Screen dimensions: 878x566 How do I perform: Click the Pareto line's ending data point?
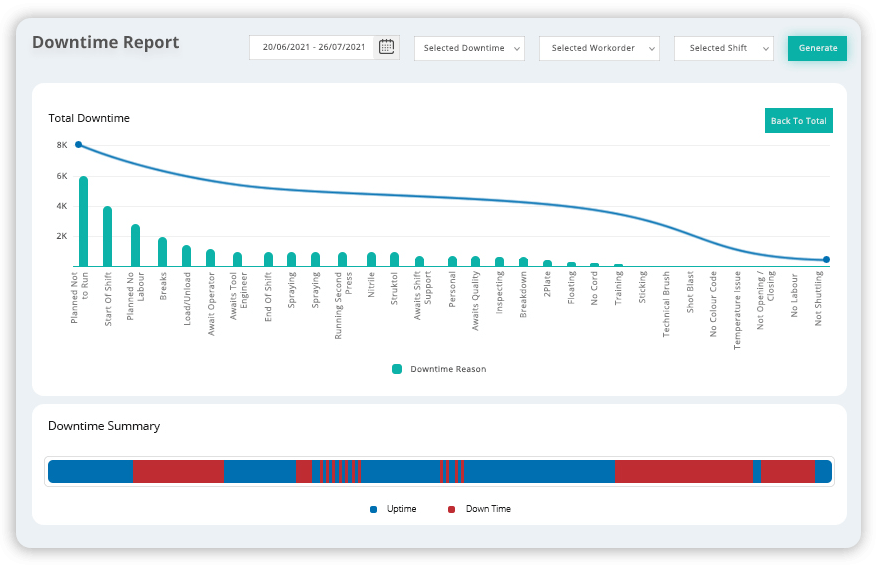coord(826,260)
